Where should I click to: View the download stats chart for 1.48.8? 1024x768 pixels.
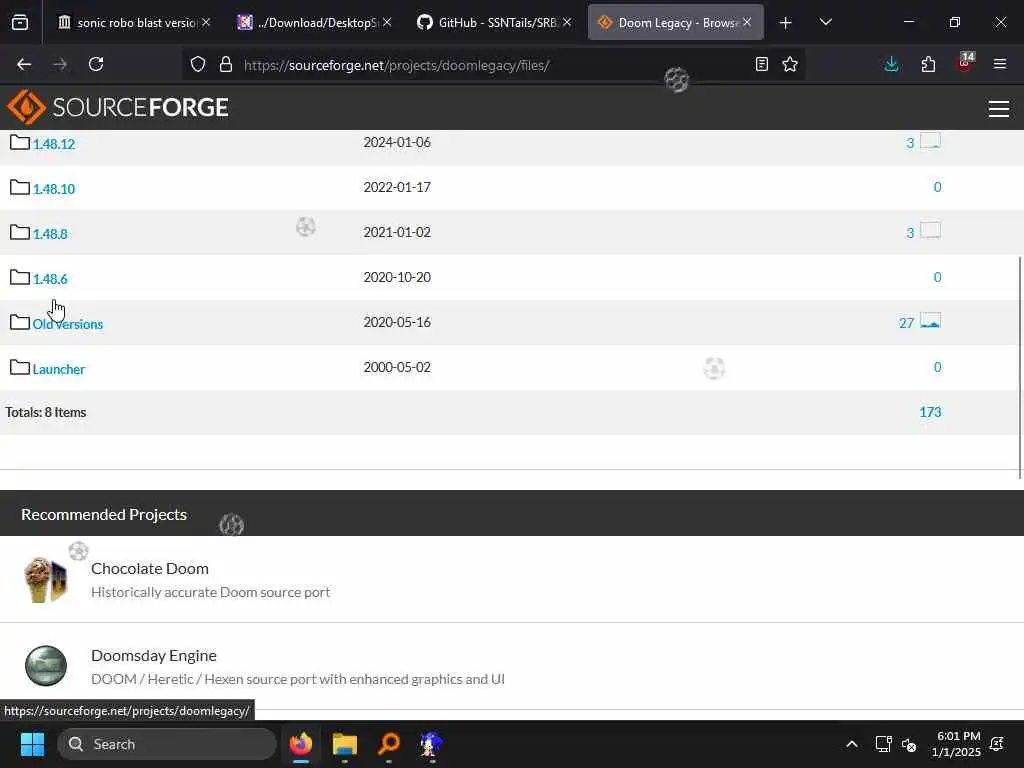(x=930, y=231)
